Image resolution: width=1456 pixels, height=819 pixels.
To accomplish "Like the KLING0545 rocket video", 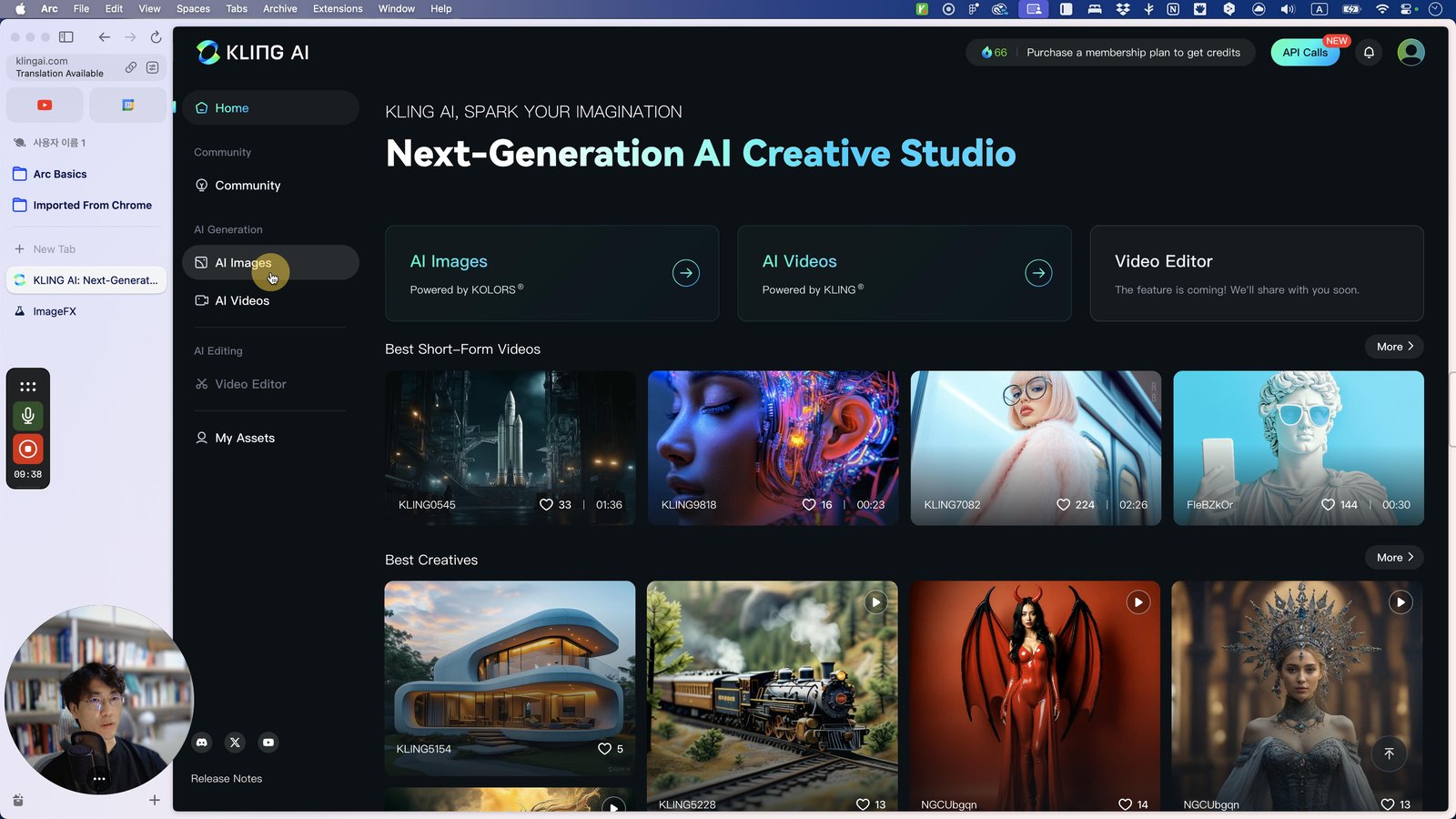I will (x=546, y=504).
